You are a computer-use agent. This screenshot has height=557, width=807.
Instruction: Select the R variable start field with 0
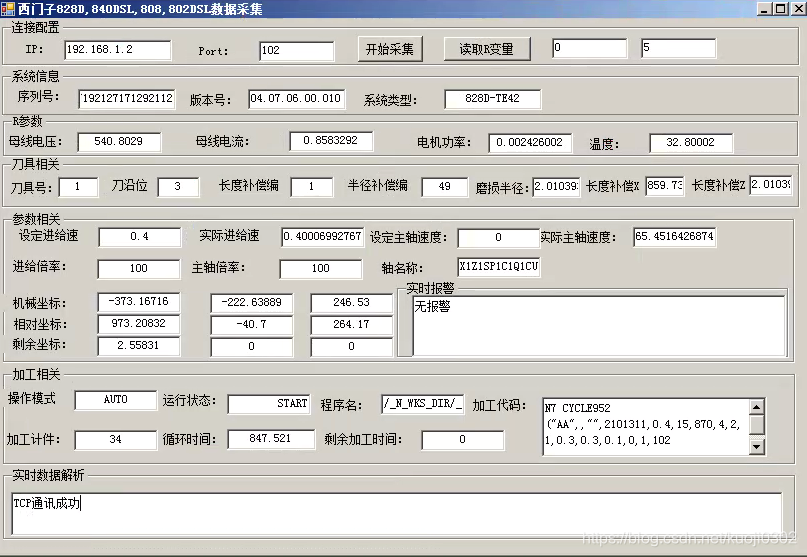(x=590, y=48)
